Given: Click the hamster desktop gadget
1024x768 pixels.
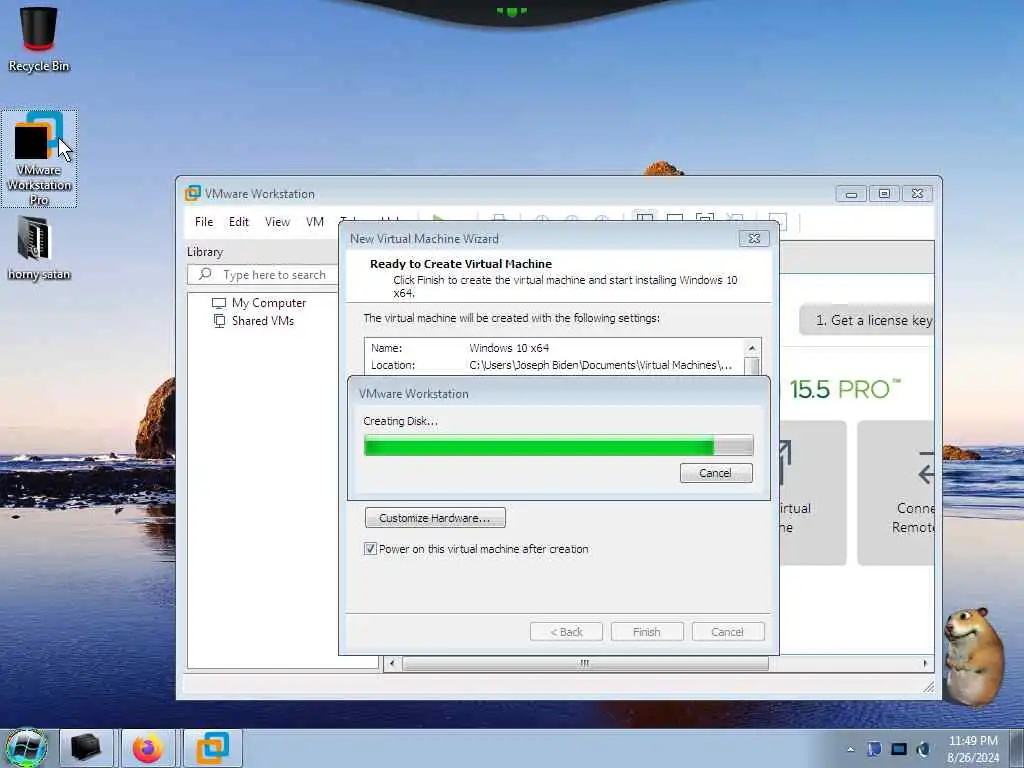Looking at the screenshot, I should pos(974,656).
